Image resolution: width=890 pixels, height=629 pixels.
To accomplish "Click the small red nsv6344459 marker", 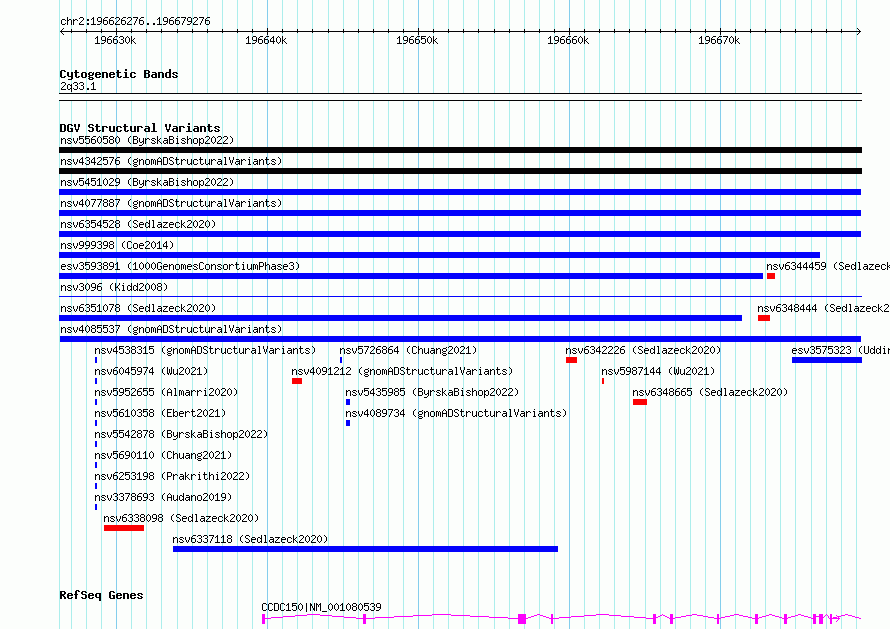I will [771, 276].
